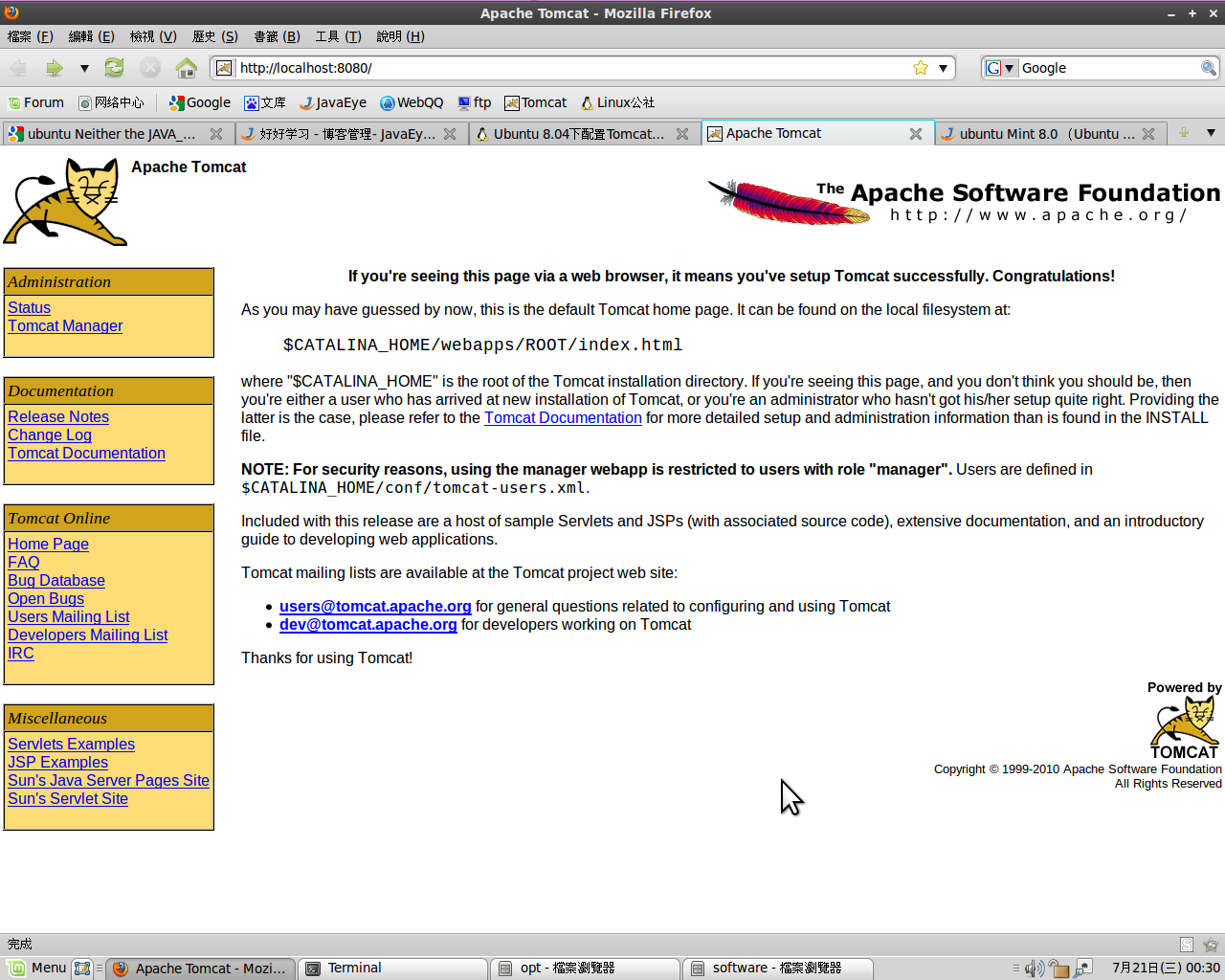Click the users@tomcat.apache.org mailing link
Screen dimensions: 1225x980
[x=375, y=606]
